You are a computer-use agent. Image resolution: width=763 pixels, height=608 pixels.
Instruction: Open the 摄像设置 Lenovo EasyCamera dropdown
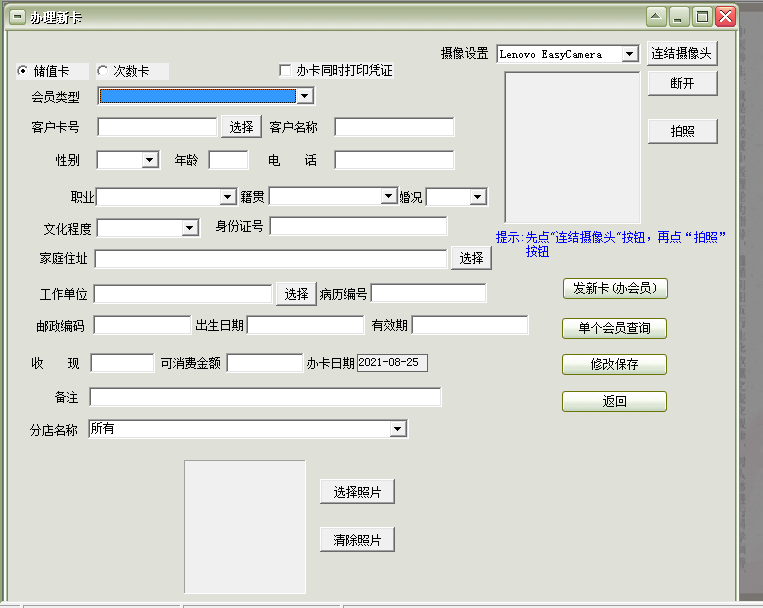630,54
